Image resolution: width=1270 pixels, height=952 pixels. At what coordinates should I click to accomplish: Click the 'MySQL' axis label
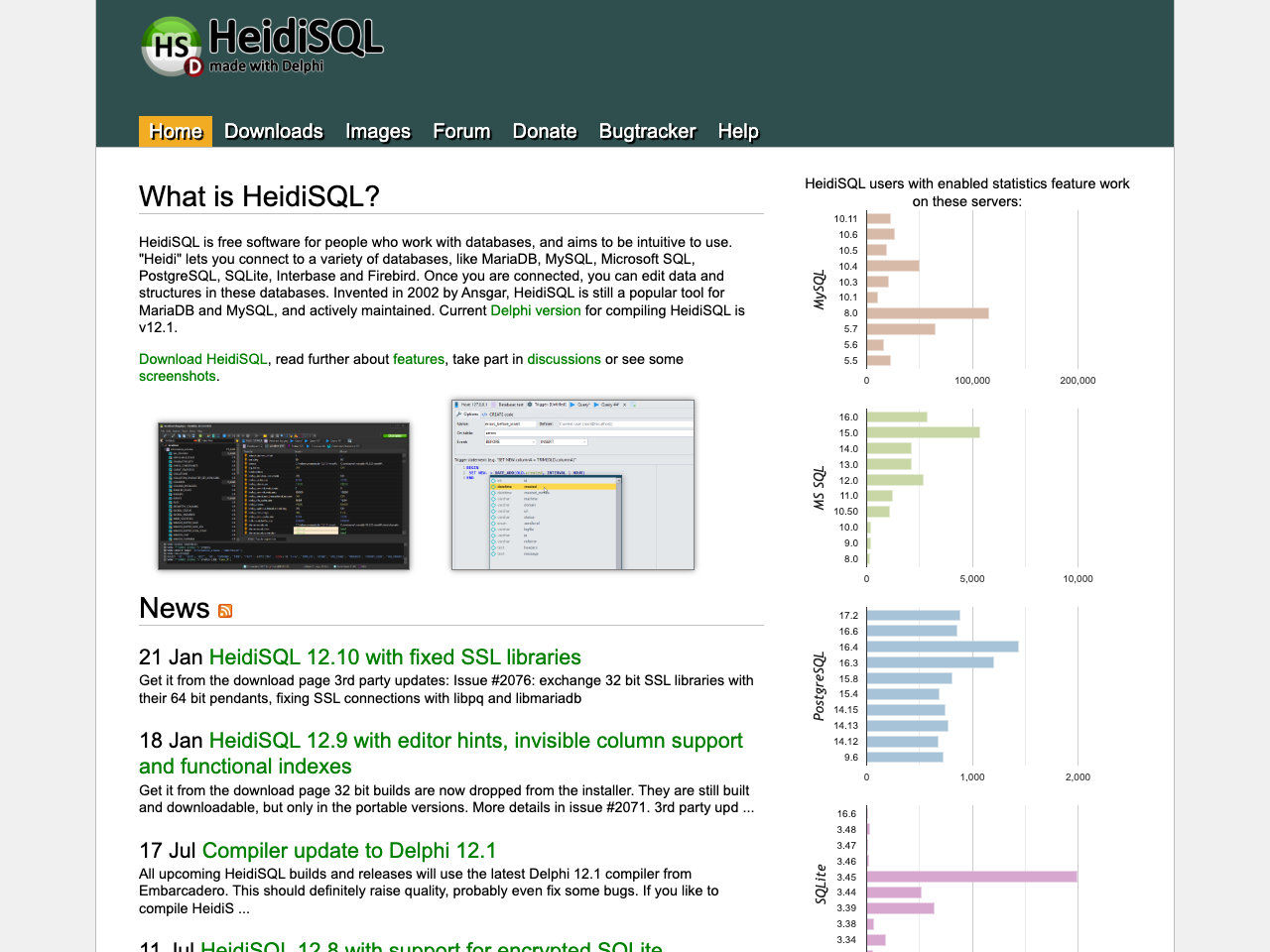pyautogui.click(x=820, y=290)
